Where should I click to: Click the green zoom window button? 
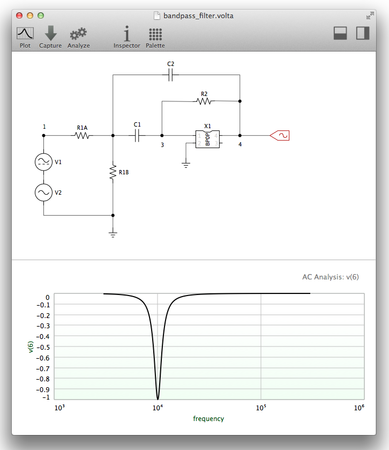click(41, 15)
